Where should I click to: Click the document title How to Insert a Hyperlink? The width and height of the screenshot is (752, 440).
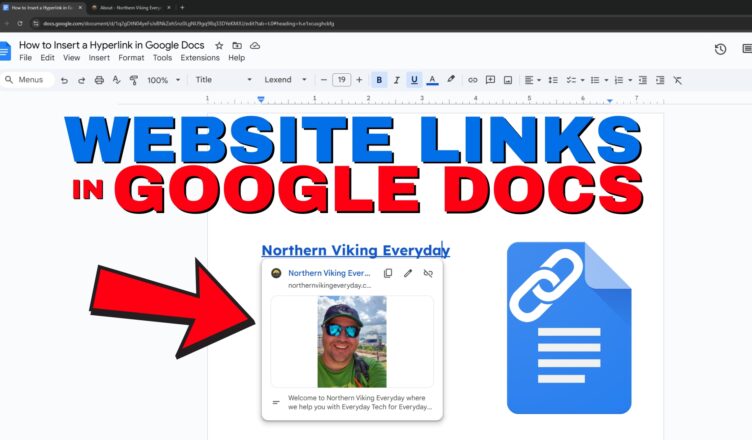tap(112, 45)
